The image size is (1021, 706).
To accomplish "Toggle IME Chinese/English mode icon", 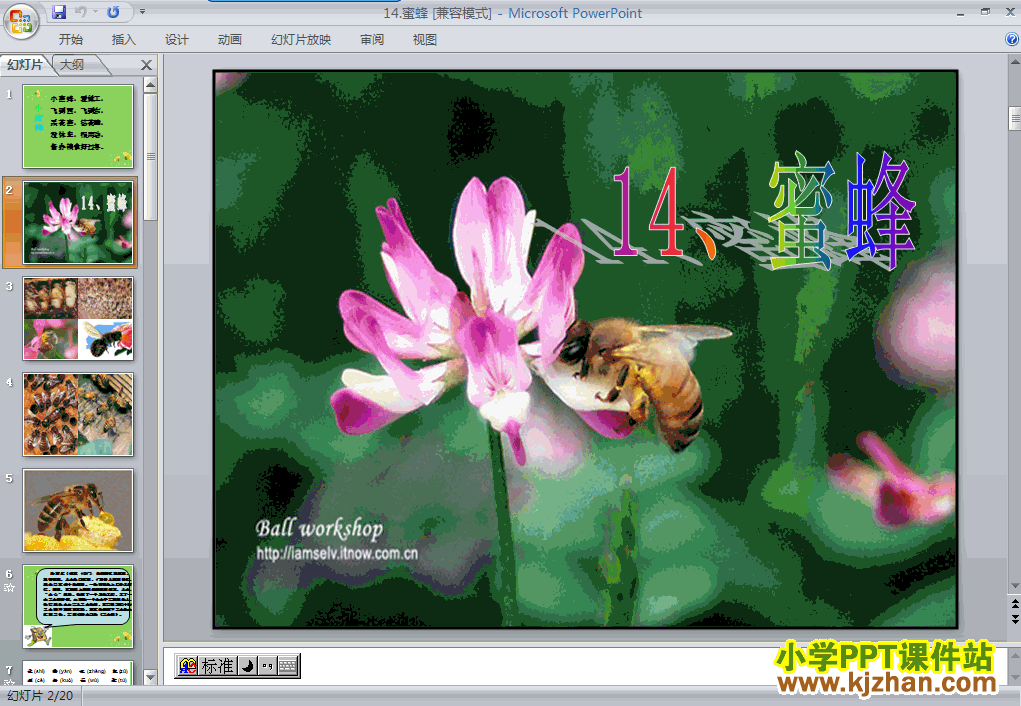I will 188,666.
